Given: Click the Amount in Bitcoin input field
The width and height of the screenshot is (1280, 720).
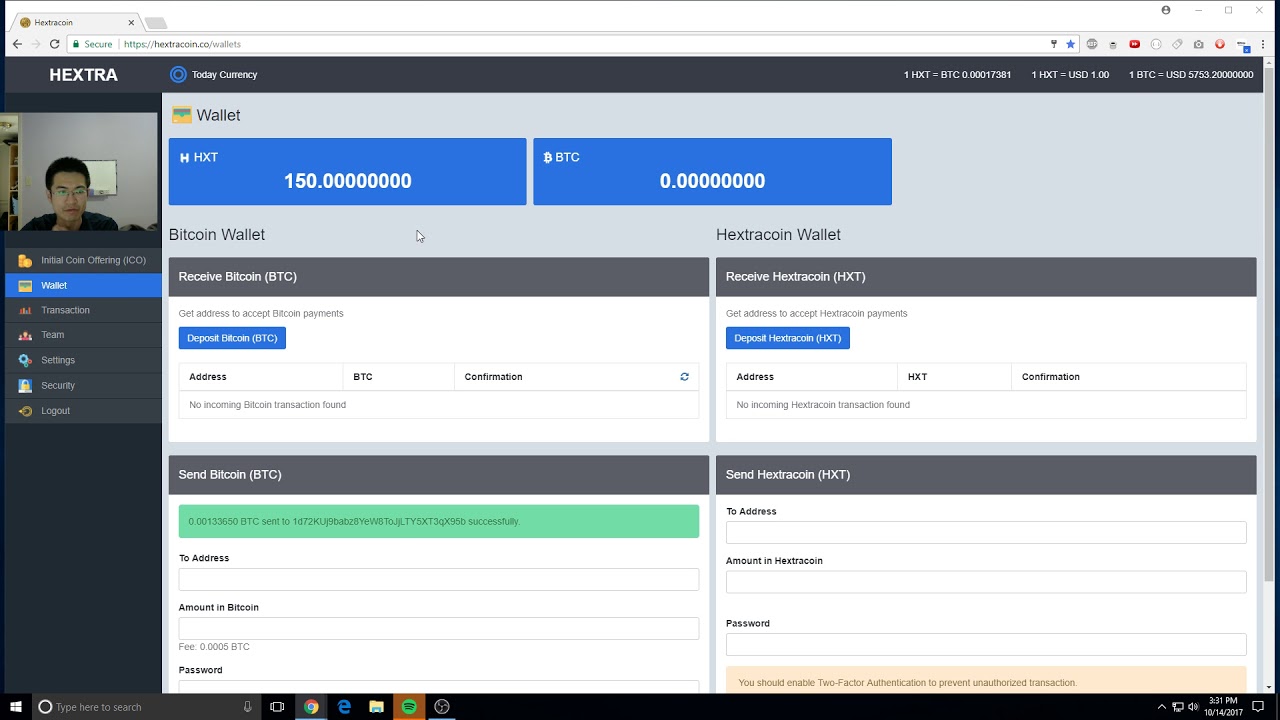Looking at the screenshot, I should click(439, 628).
